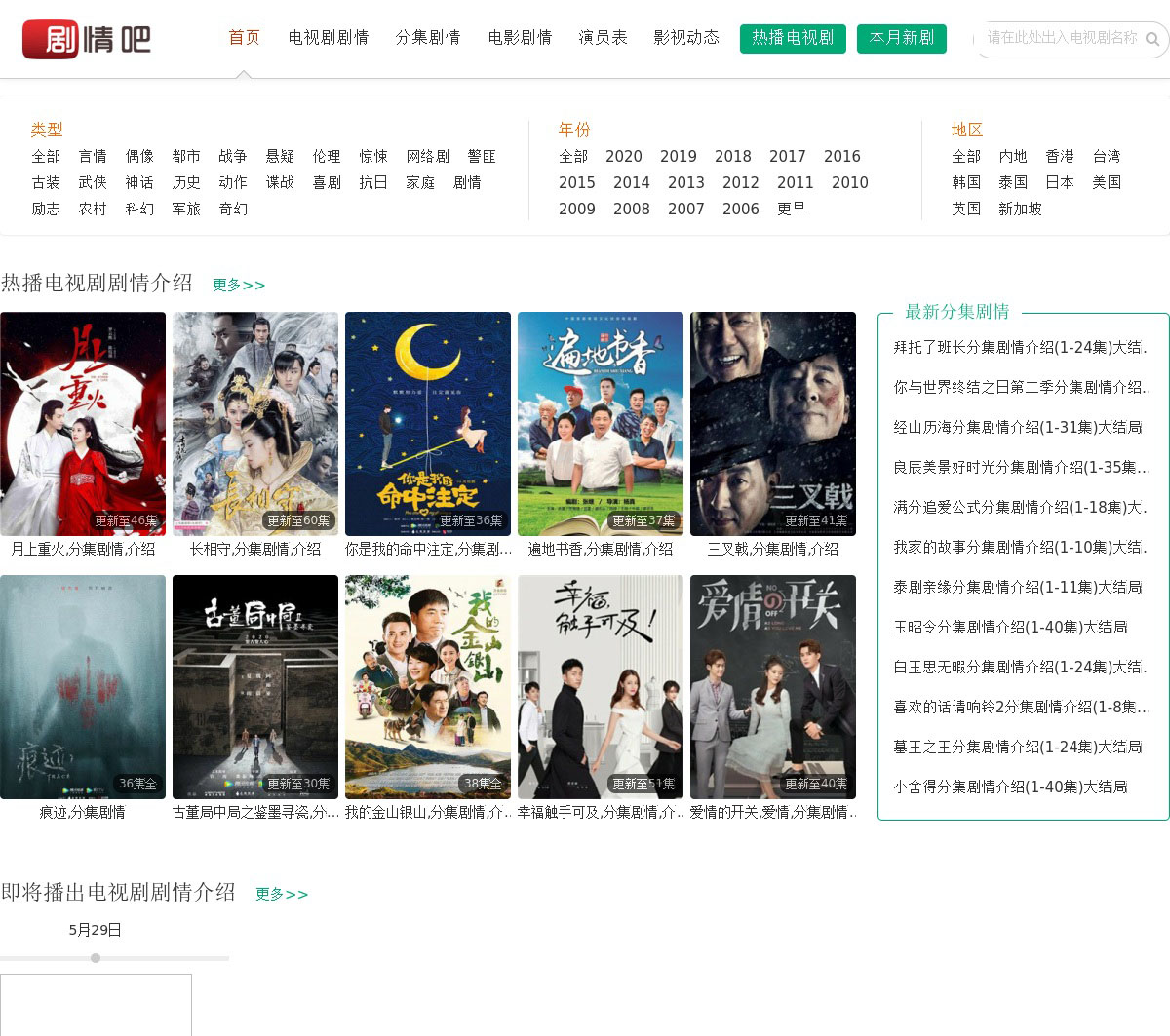Open the 你是我的命中注定 poster
Image resolution: width=1170 pixels, height=1036 pixels.
point(428,424)
